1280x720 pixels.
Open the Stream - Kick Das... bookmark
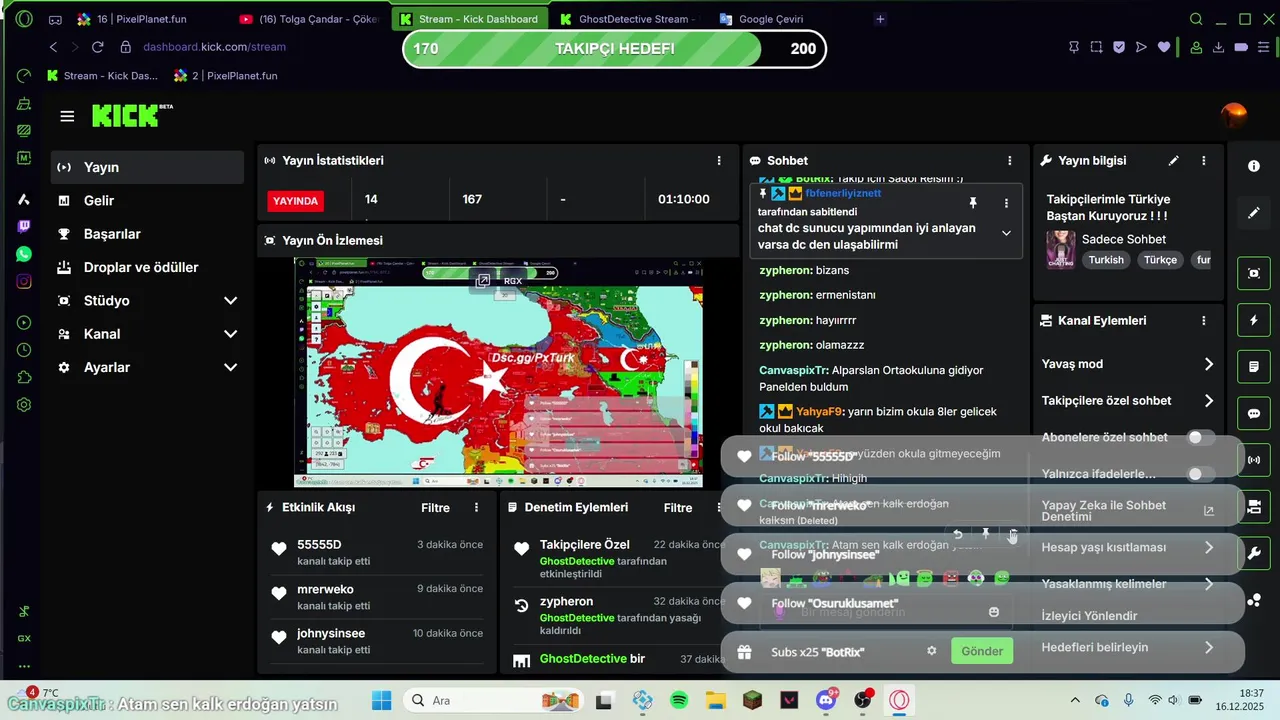[x=103, y=76]
